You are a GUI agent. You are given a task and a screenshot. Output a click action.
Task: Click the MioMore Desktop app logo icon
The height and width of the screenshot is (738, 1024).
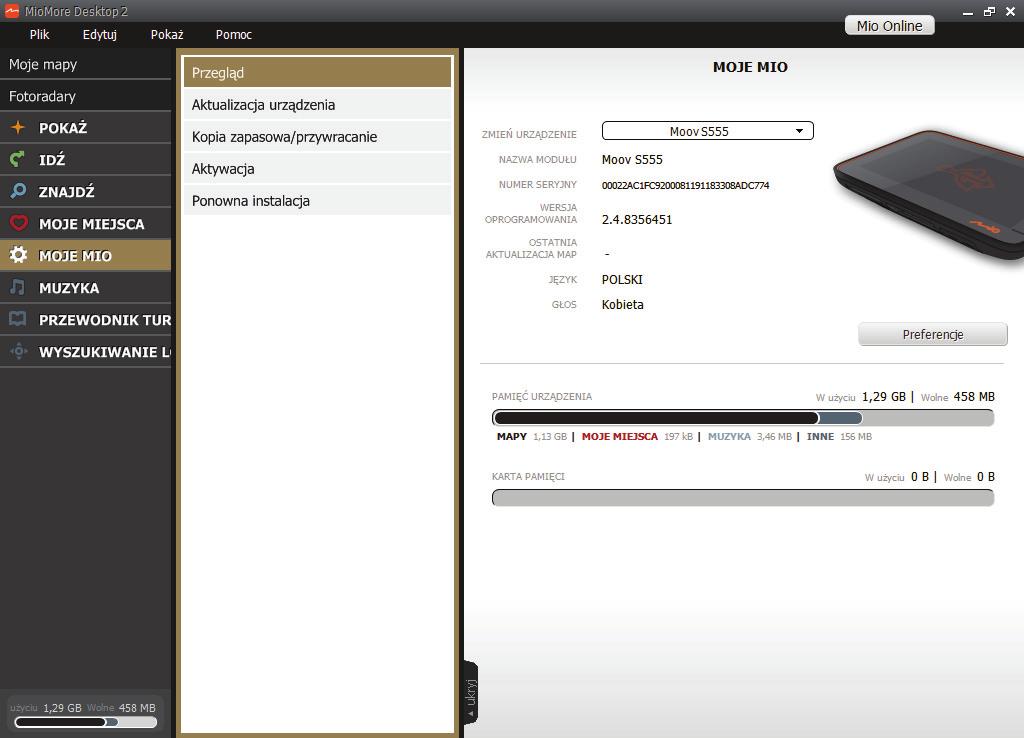coord(12,10)
